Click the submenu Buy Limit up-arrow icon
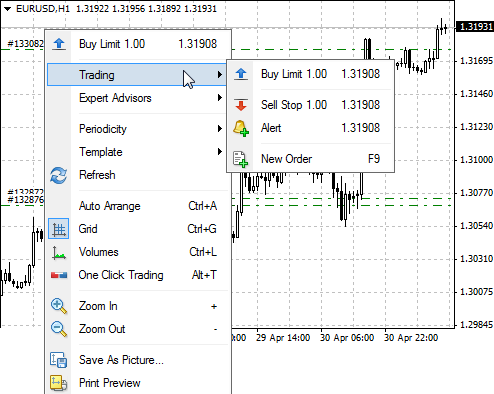Screen dimensions: 494x394 pos(241,74)
